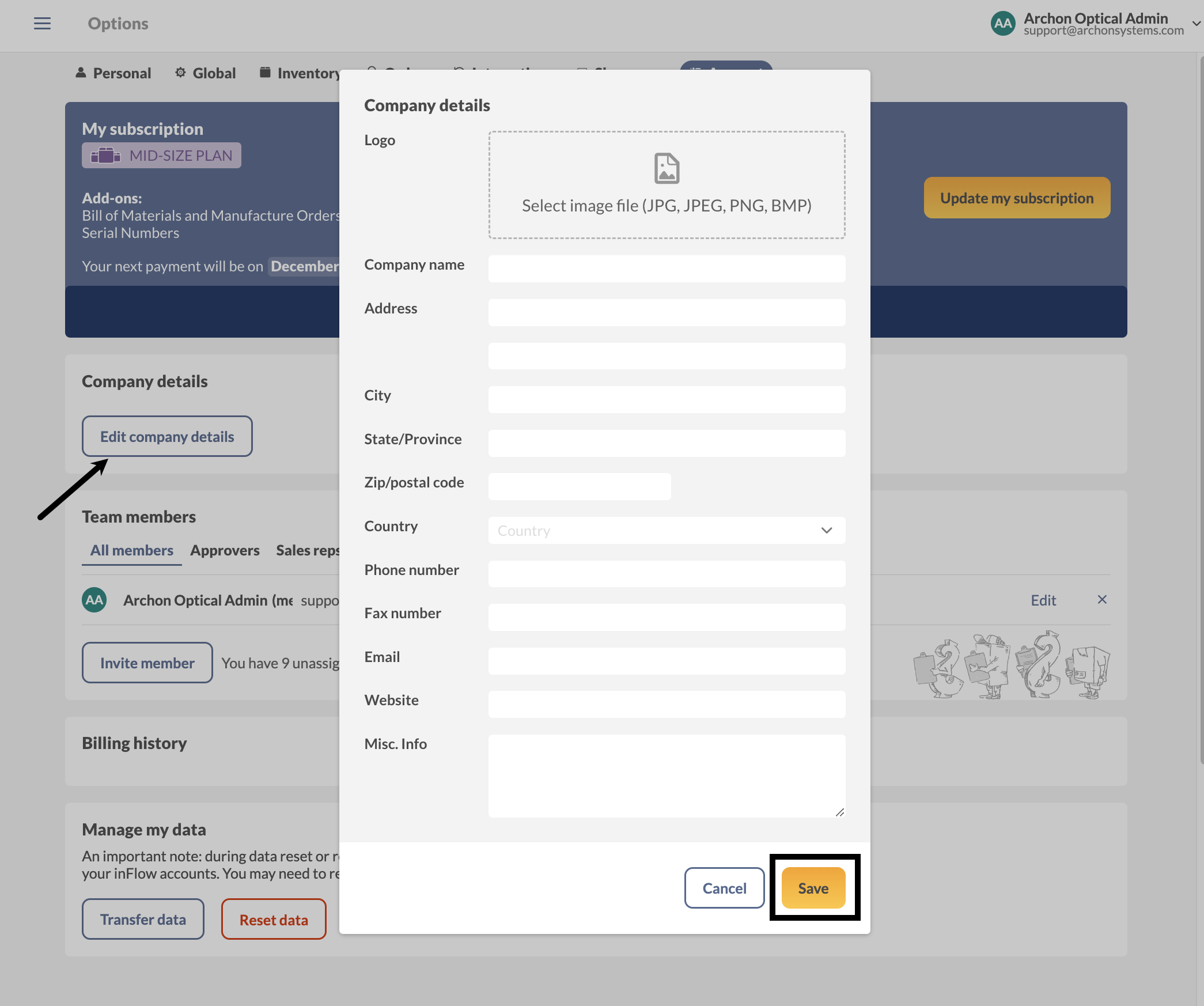Click Invite member

click(x=147, y=663)
